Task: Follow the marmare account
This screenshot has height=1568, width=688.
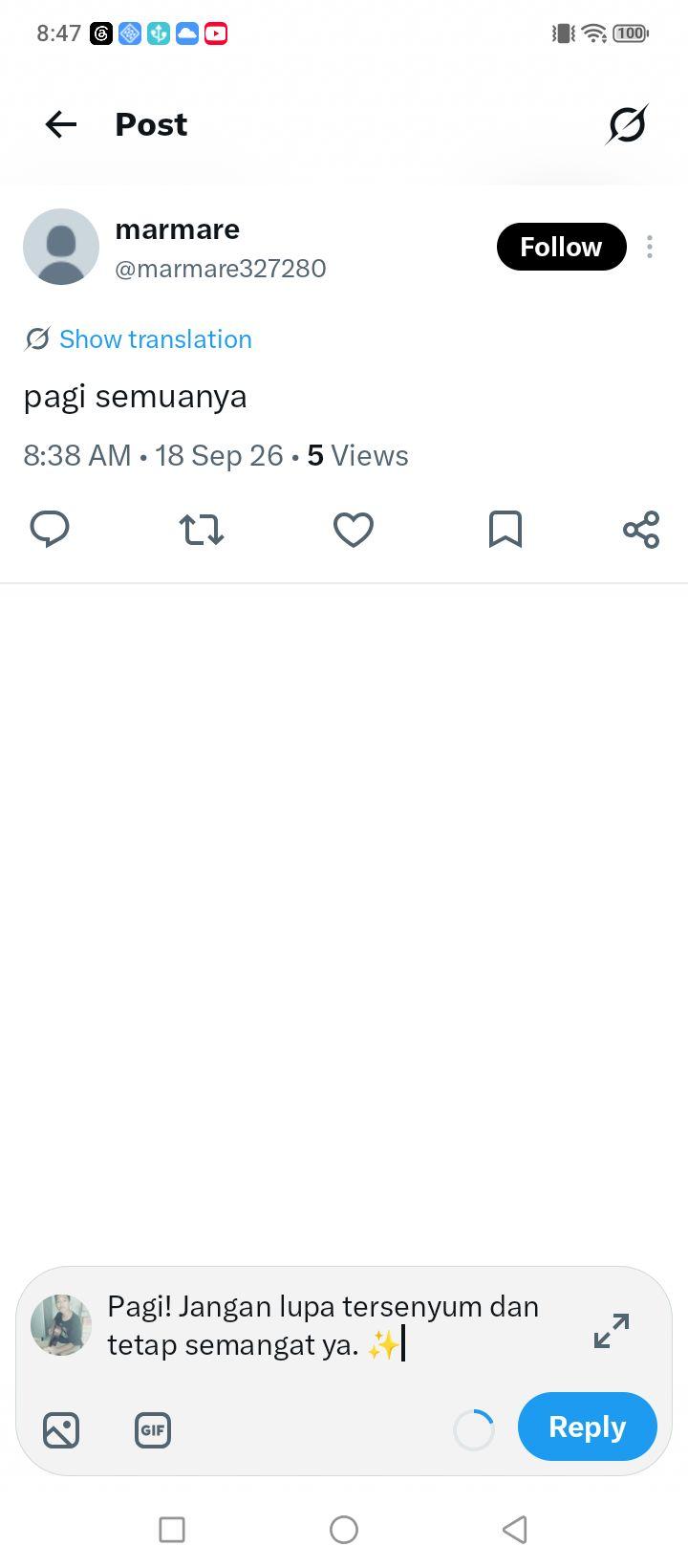Action: [561, 247]
